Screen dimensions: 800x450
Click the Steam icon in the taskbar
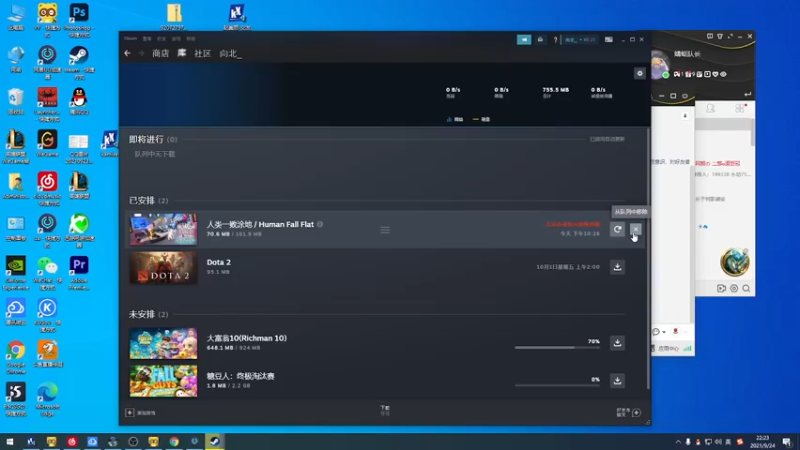215,441
